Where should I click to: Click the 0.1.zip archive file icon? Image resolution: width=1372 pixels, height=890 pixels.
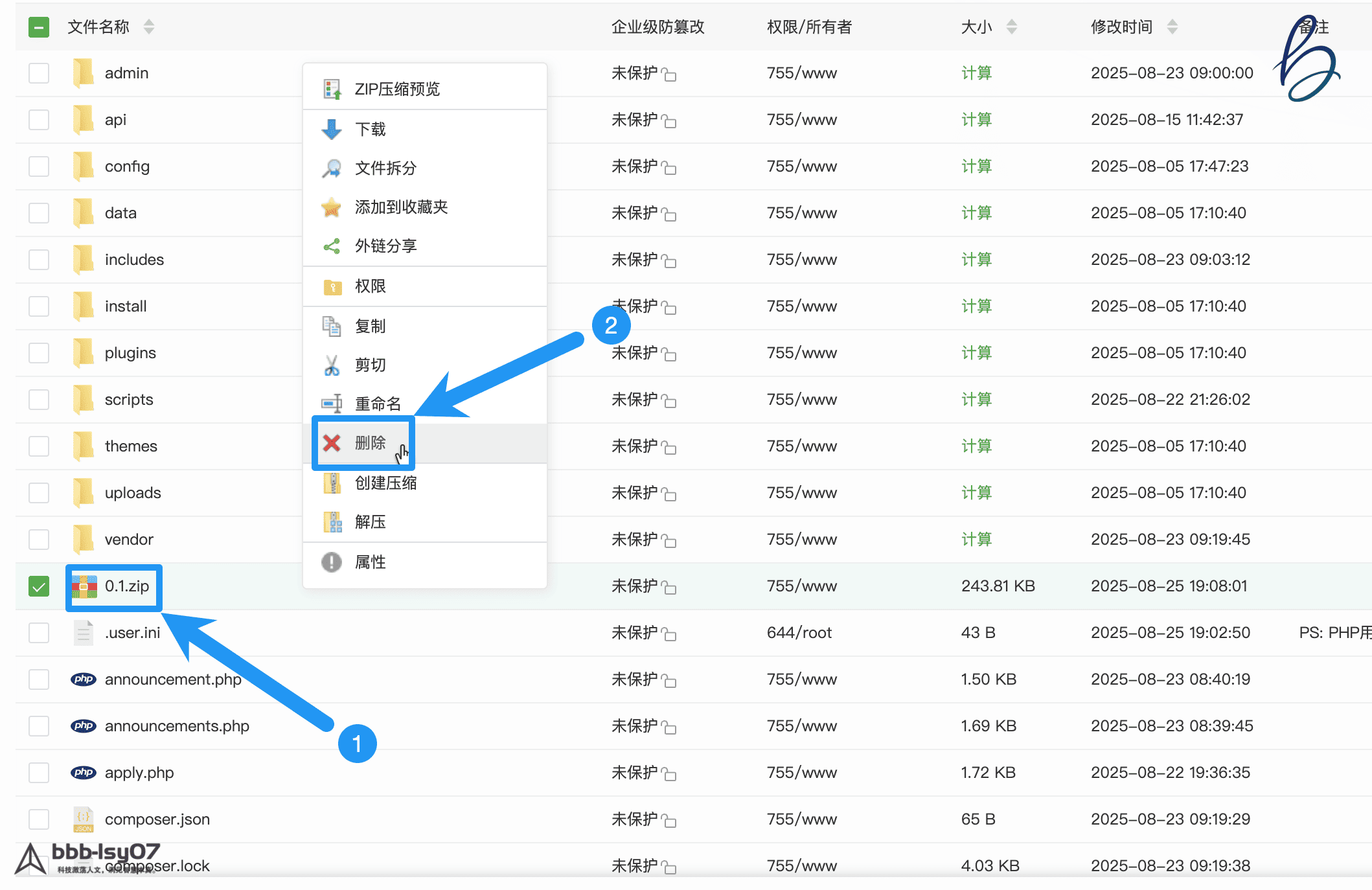coord(84,586)
